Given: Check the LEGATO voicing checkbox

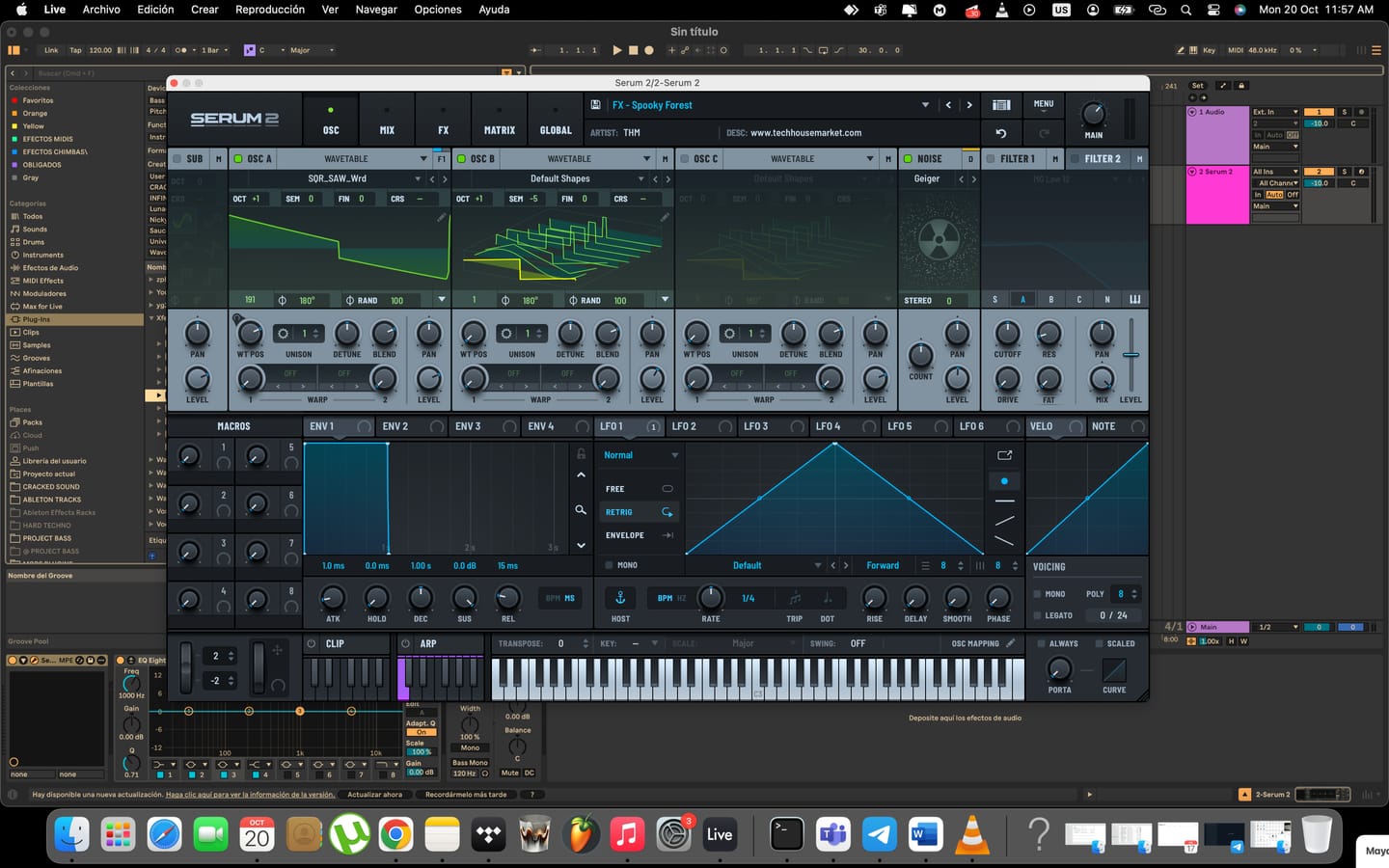Looking at the screenshot, I should [1037, 615].
